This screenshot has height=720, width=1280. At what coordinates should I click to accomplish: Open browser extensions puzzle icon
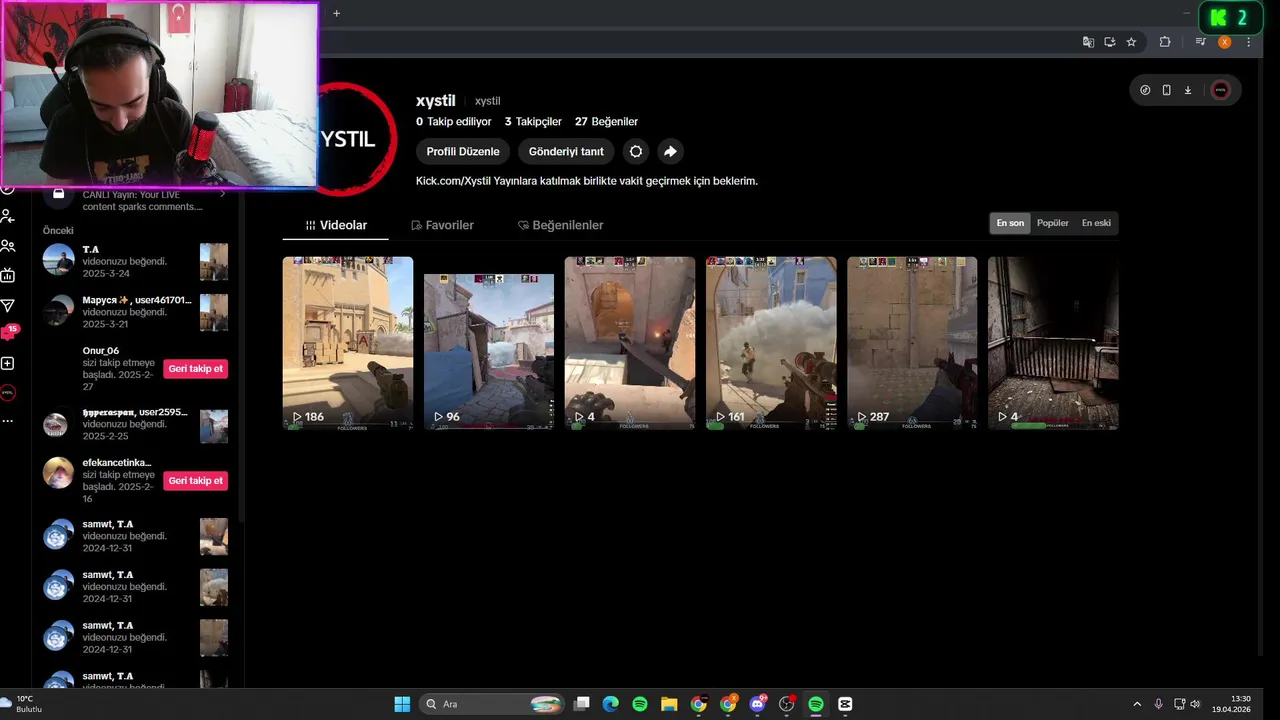point(1165,42)
